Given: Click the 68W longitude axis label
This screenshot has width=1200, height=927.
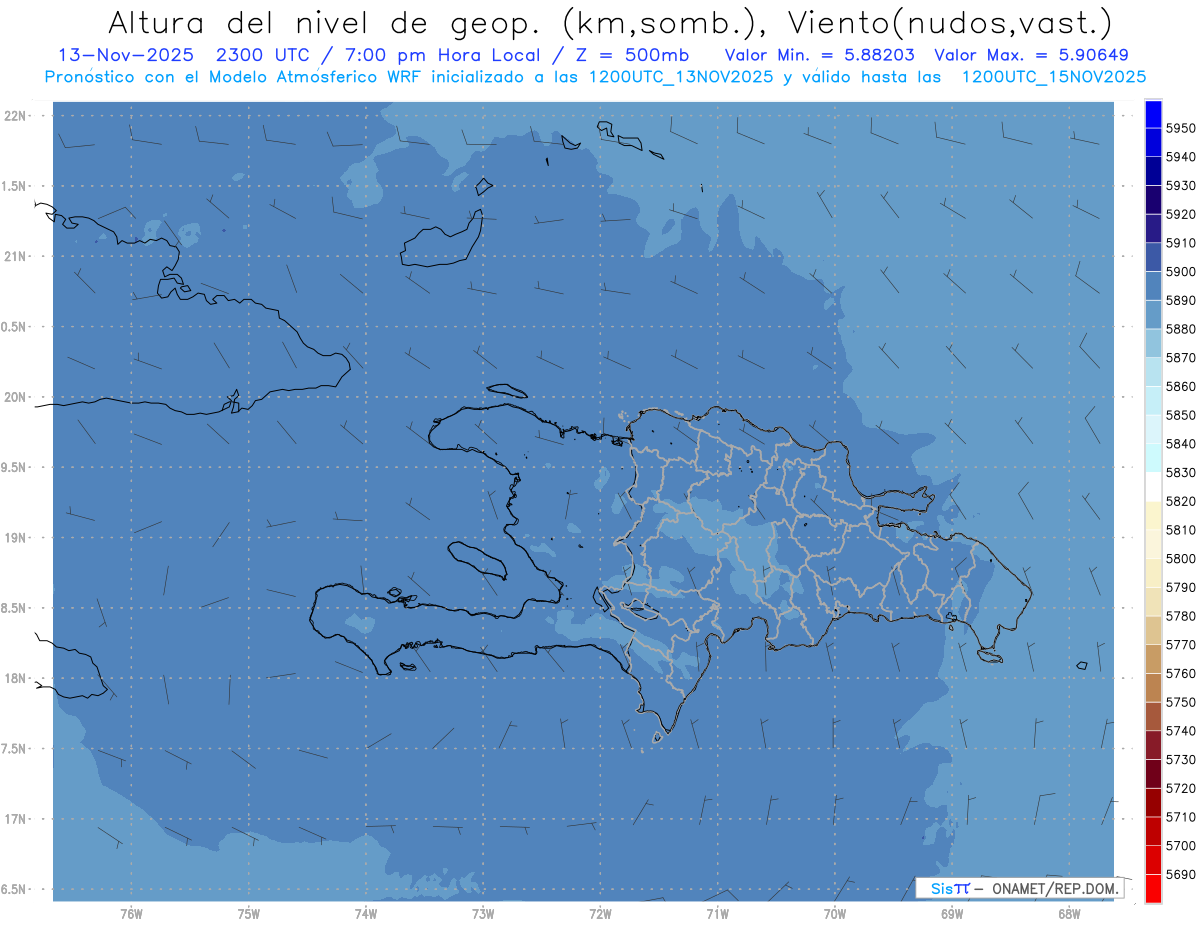Looking at the screenshot, I should pos(1069,913).
